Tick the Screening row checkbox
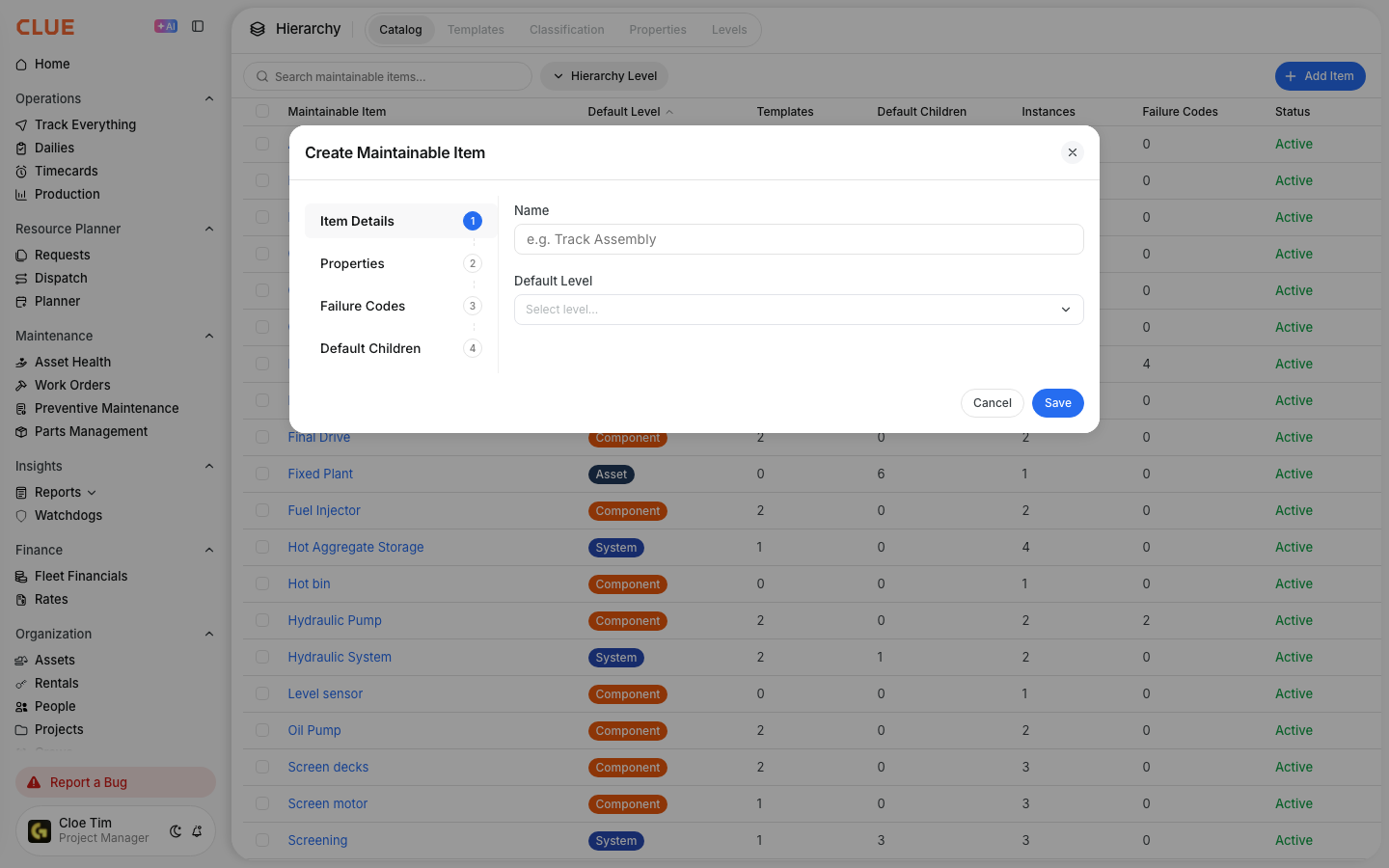1389x868 pixels. pyautogui.click(x=262, y=840)
